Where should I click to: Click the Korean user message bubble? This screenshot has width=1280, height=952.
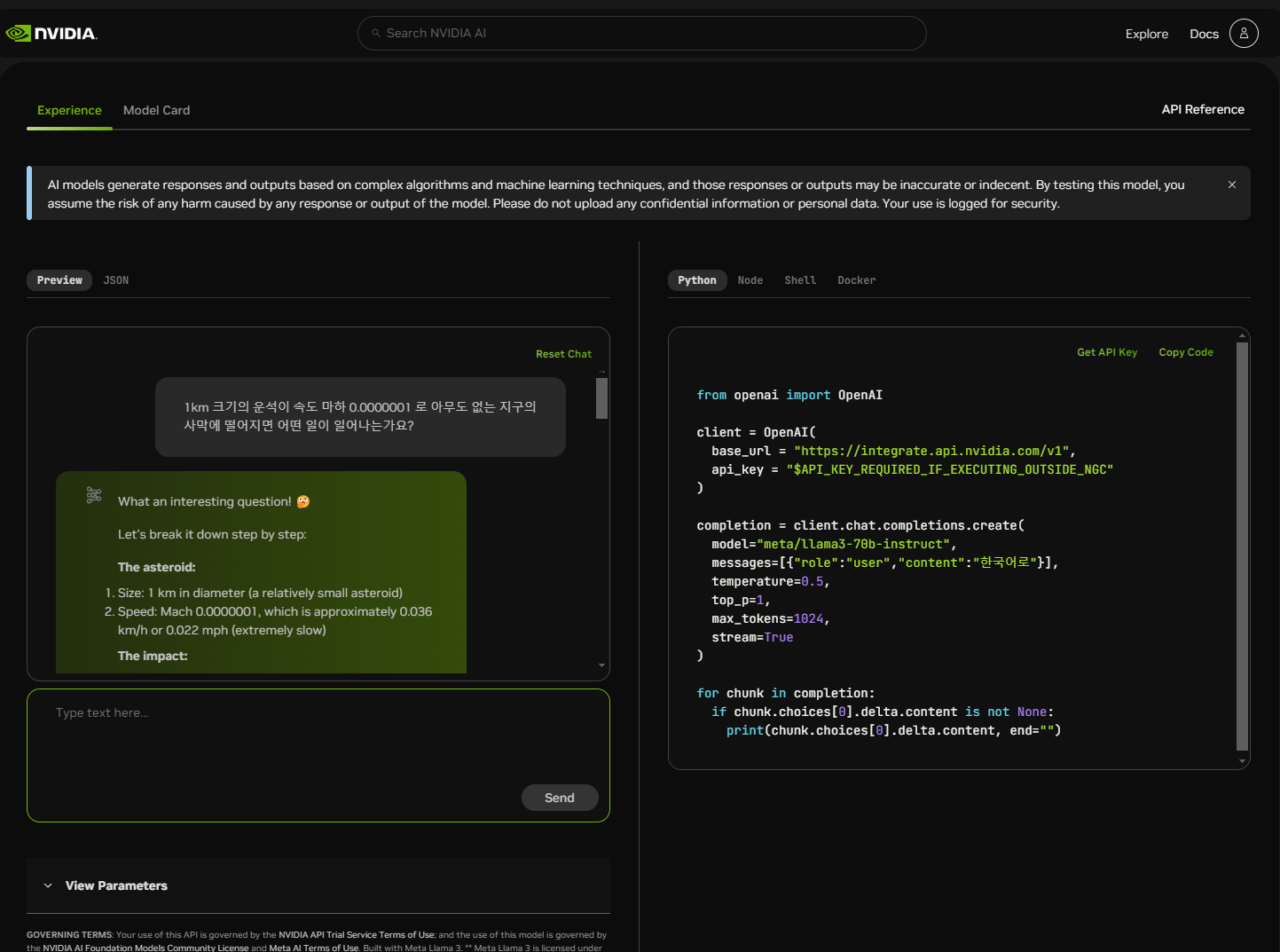[360, 417]
